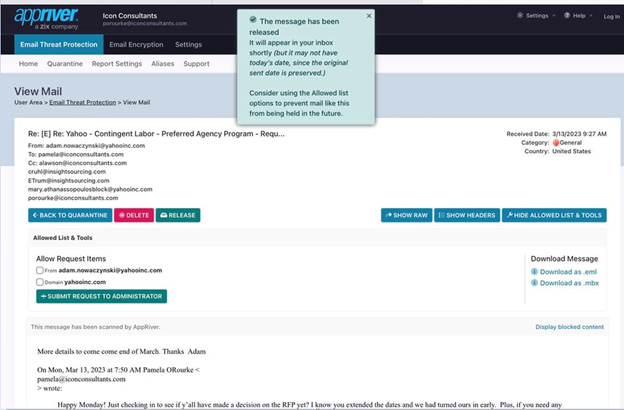Click cruhl@insightsourcing.com address

click(67, 172)
